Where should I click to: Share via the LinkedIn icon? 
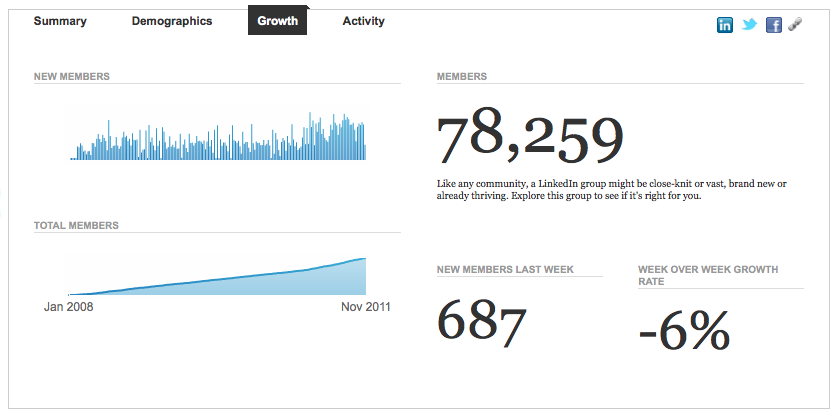point(725,25)
